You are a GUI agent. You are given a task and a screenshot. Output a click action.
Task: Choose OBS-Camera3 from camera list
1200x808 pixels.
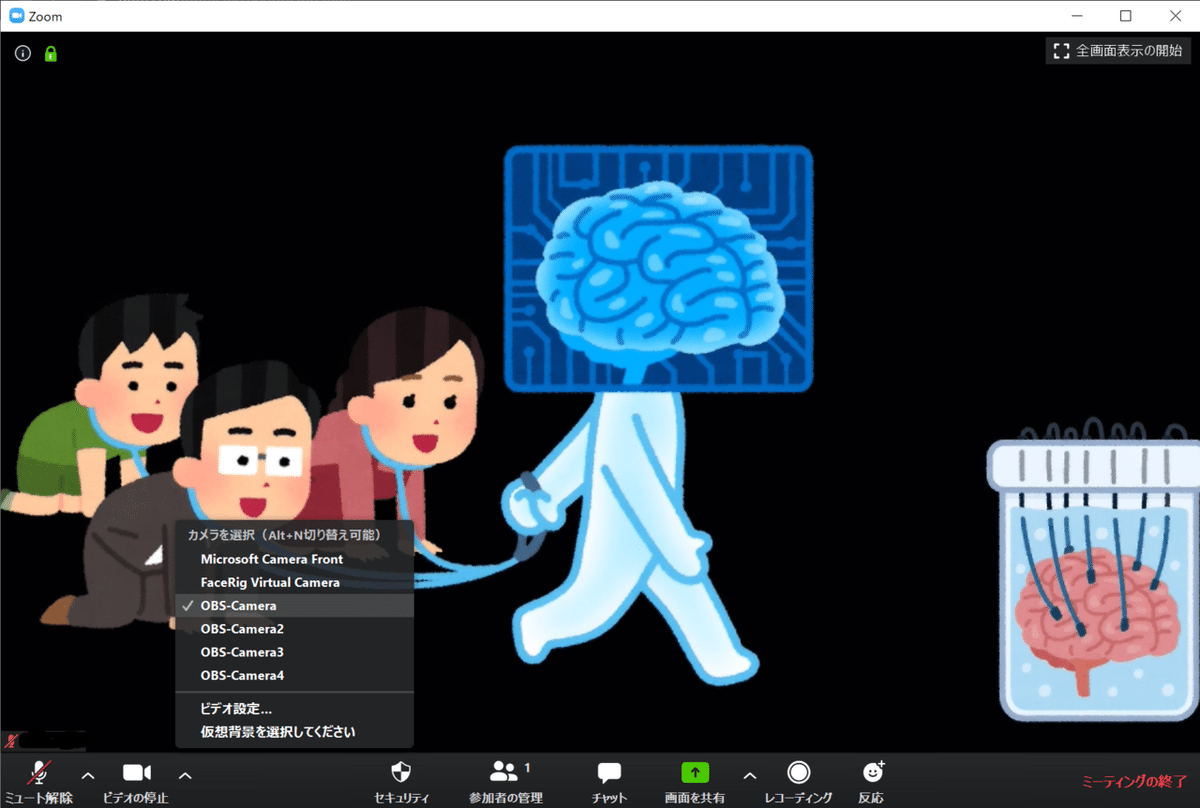295,652
